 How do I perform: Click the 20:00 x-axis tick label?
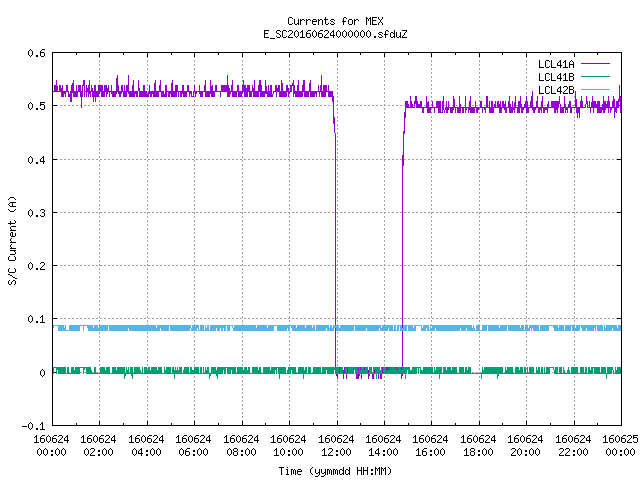coord(525,446)
